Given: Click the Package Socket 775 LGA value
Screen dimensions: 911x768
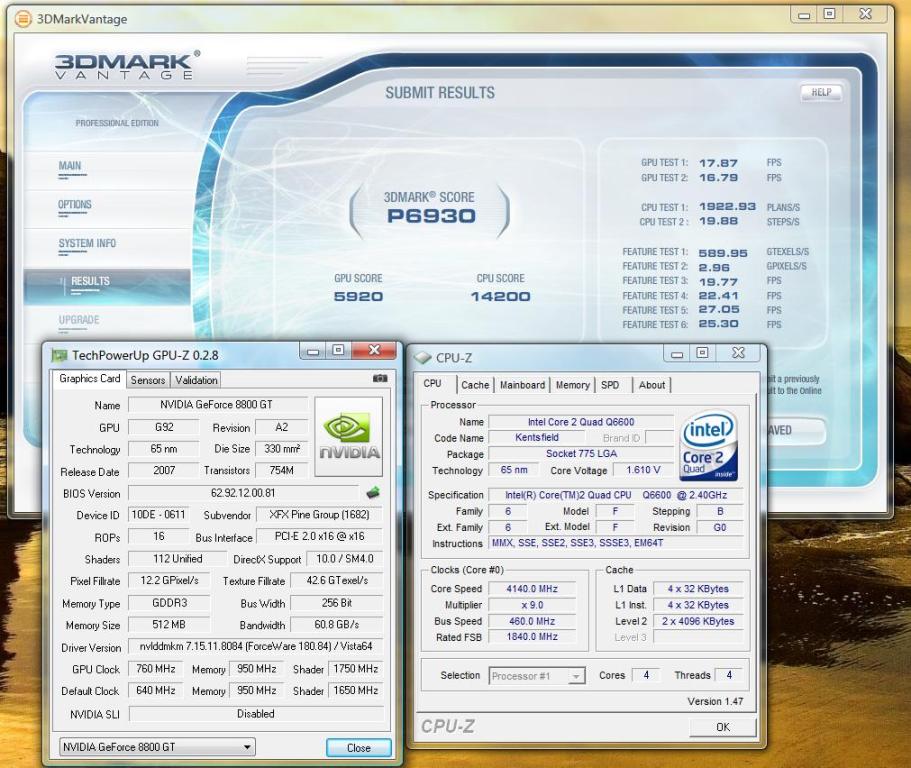Looking at the screenshot, I should tap(581, 454).
